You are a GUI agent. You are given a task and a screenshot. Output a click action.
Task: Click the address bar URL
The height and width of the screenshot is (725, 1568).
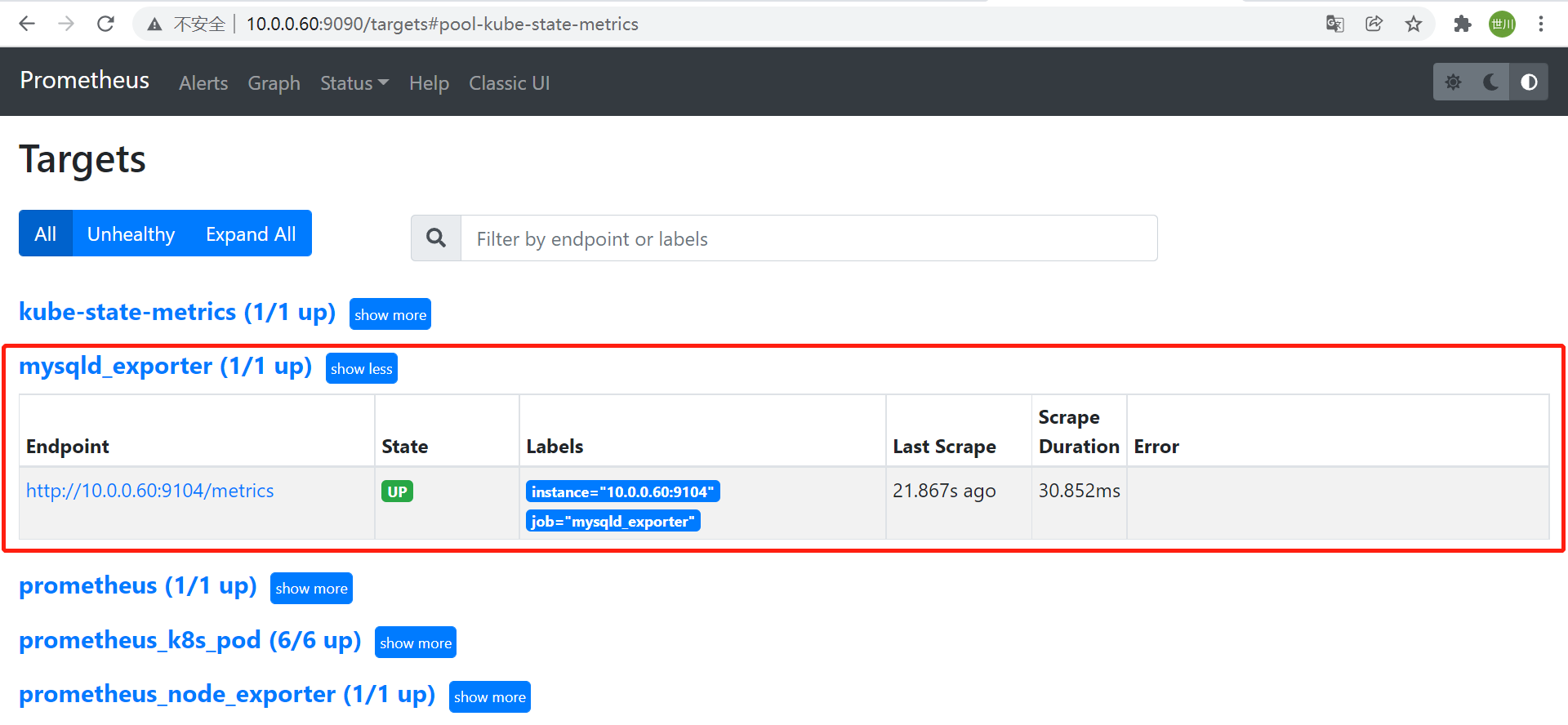click(442, 24)
